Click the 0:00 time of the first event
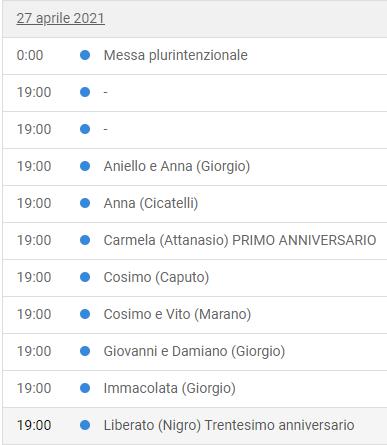This screenshot has width=387, height=445. tap(30, 55)
